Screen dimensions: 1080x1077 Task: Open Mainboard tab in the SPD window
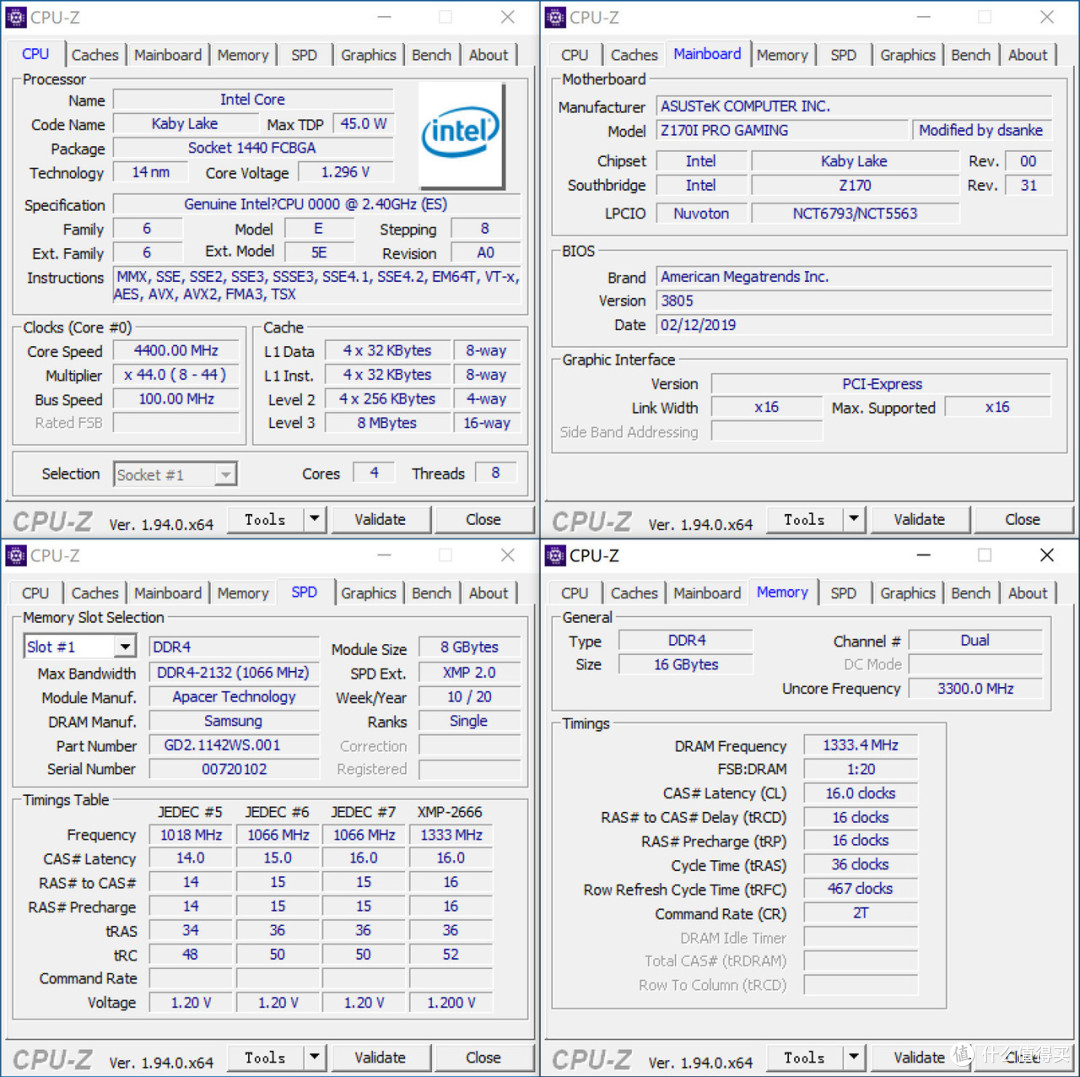tap(168, 593)
